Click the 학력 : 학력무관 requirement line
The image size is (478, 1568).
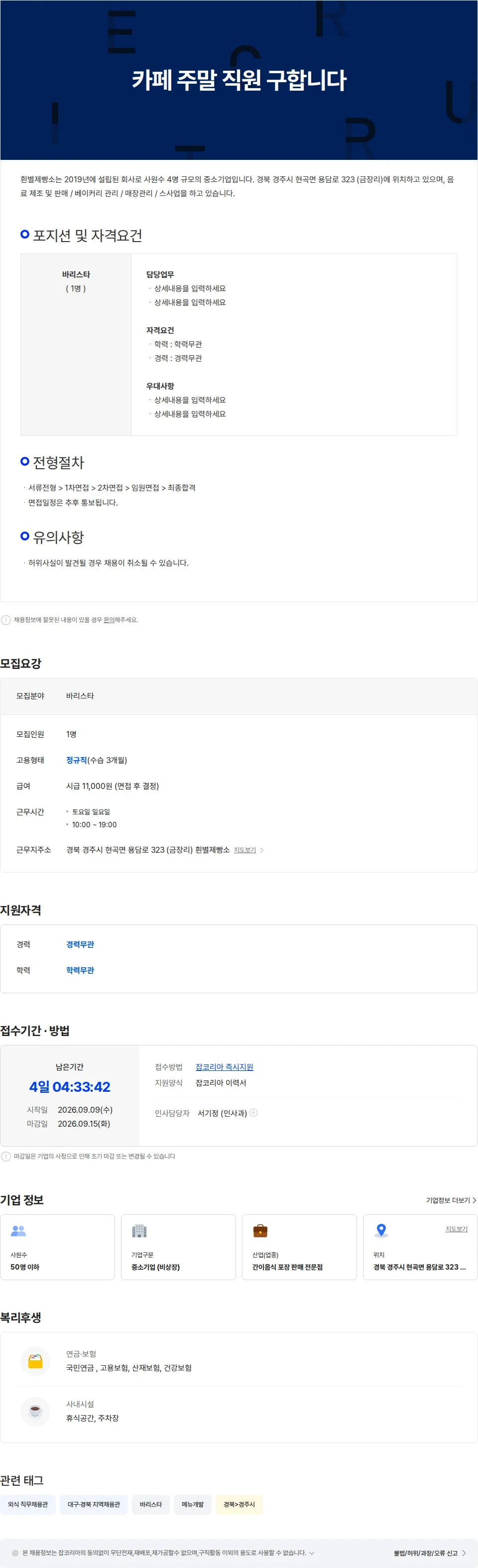point(178,345)
